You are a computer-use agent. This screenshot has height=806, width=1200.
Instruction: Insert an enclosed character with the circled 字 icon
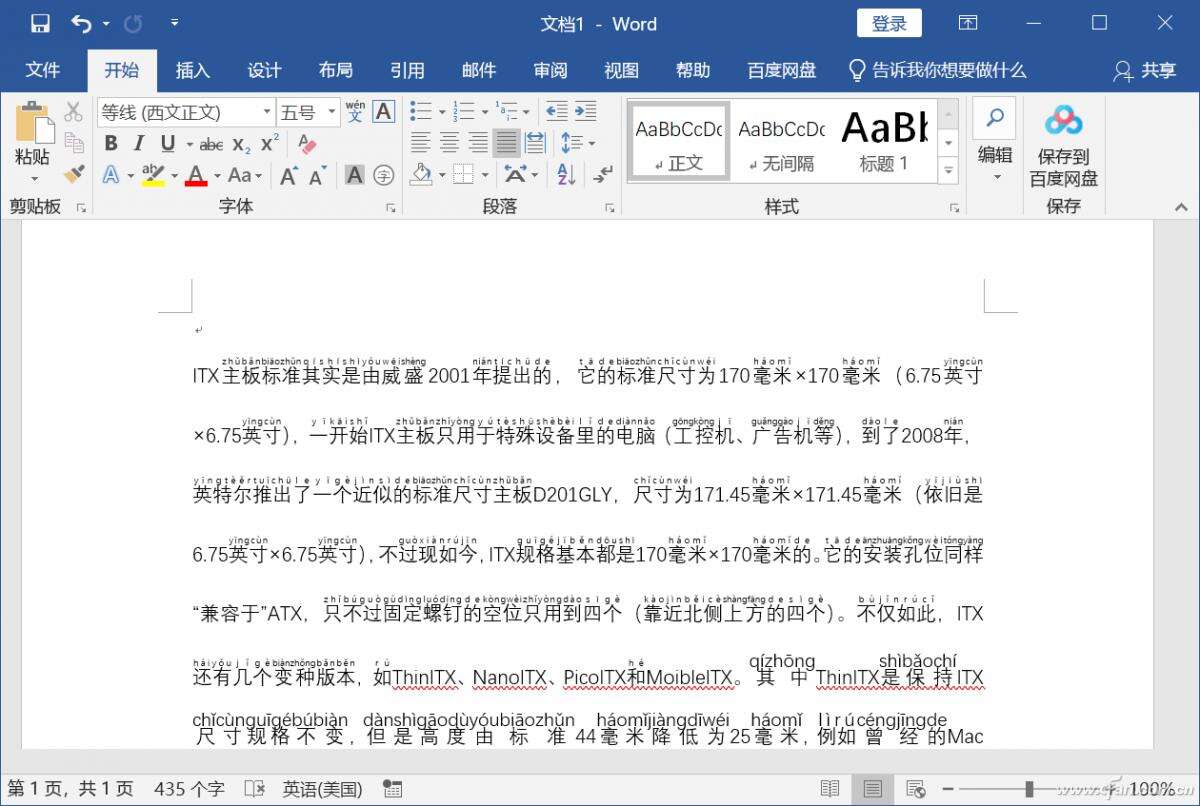point(384,175)
